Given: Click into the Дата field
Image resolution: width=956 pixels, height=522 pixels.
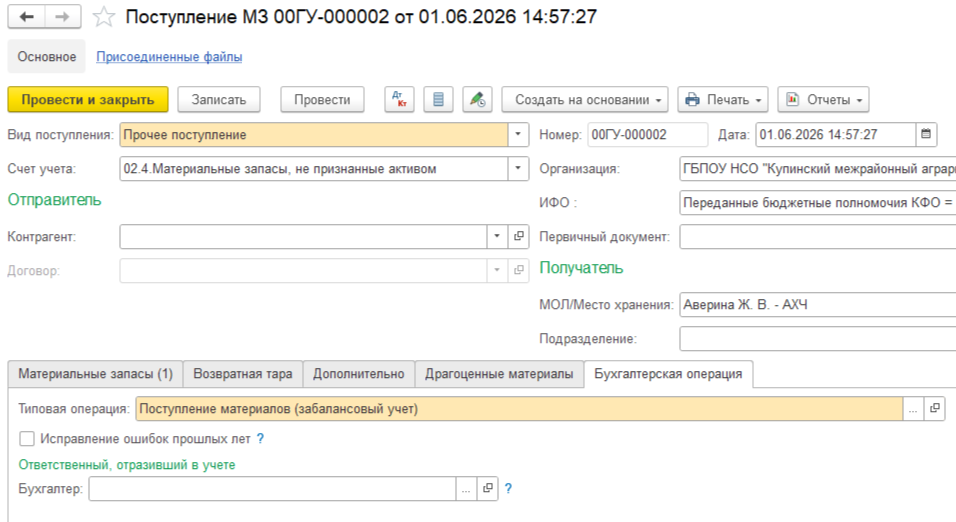Looking at the screenshot, I should pyautogui.click(x=835, y=134).
